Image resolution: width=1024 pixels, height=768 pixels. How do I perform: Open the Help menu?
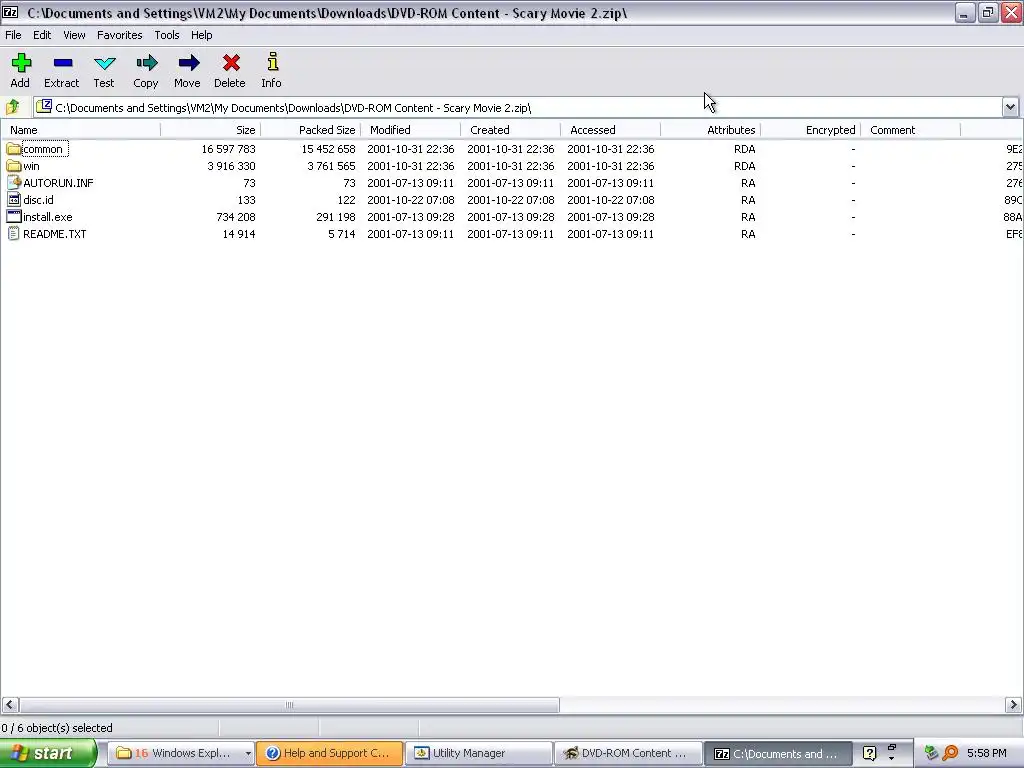(201, 35)
